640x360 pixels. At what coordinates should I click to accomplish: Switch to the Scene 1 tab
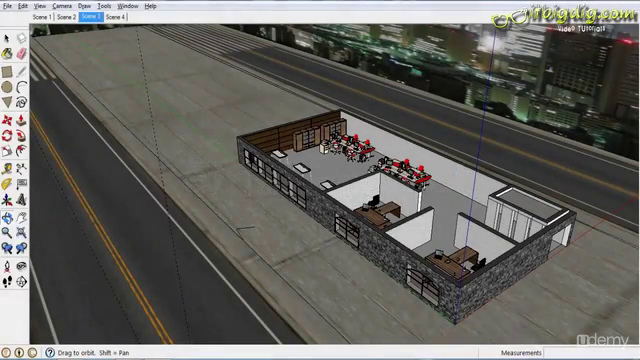pyautogui.click(x=42, y=17)
